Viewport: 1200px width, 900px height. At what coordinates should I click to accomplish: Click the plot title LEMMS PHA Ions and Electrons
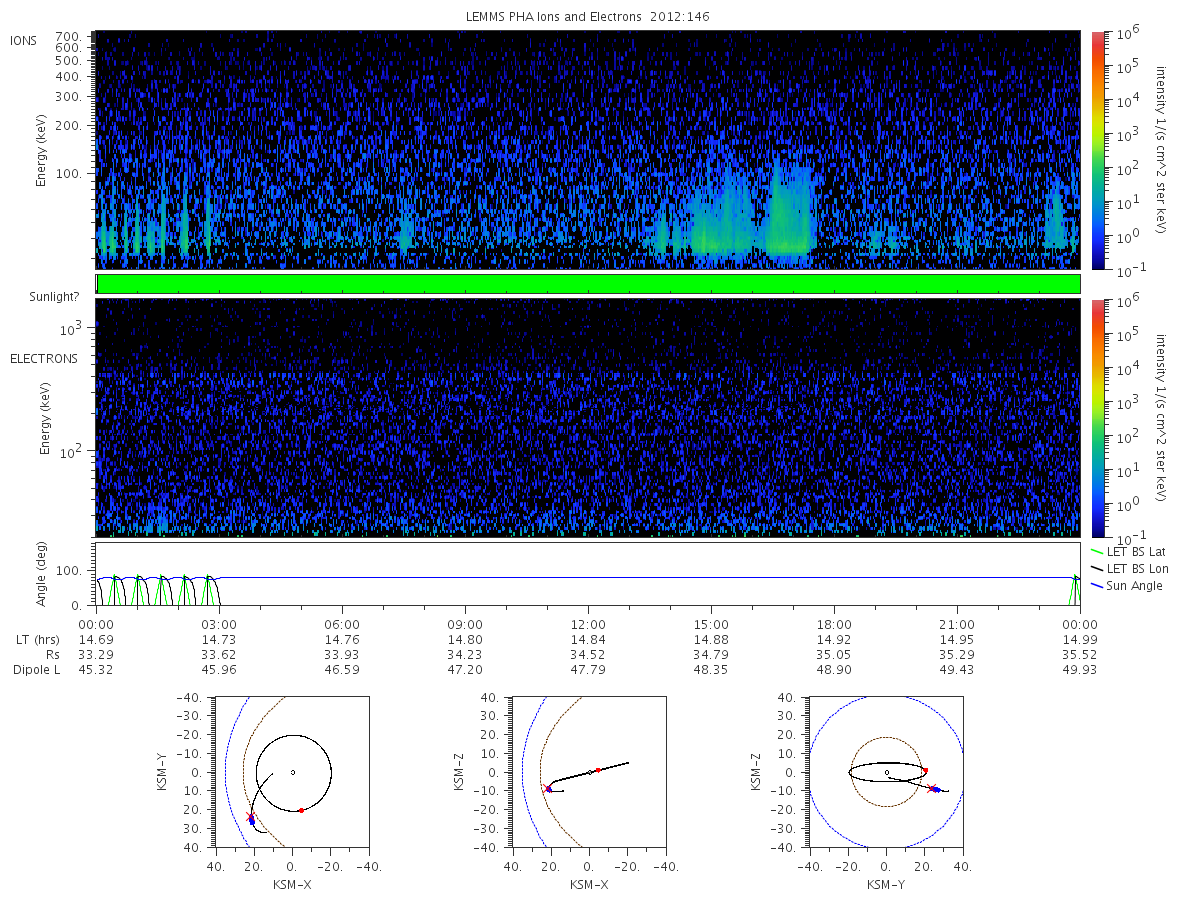pos(555,17)
